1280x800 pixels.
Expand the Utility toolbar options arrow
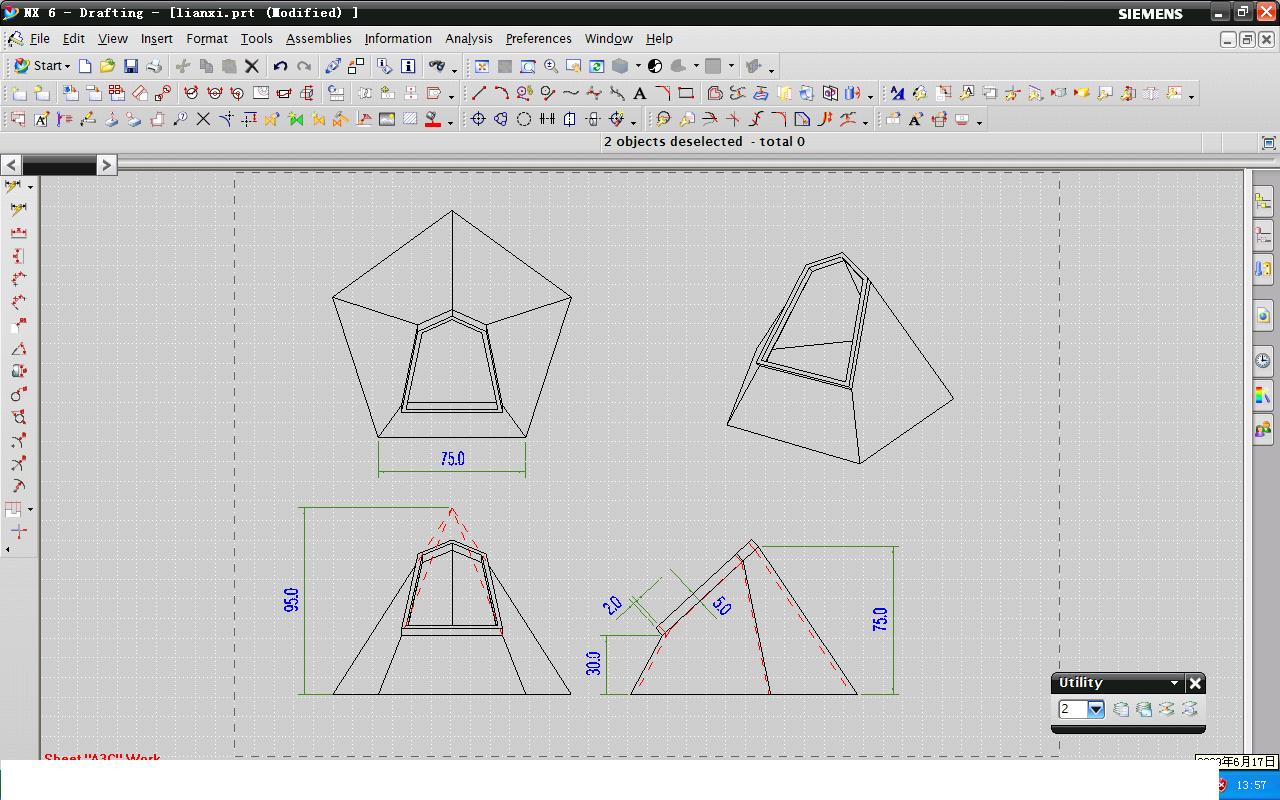1175,683
